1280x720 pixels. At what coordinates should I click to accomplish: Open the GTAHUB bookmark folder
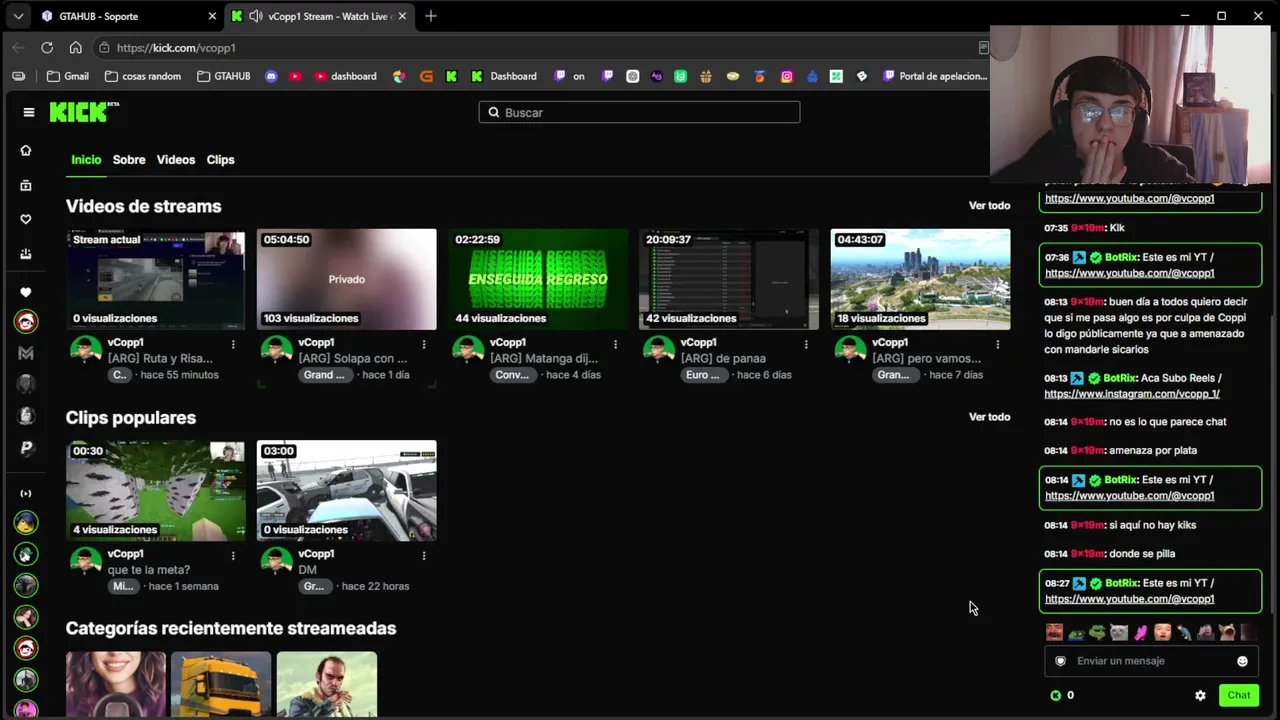point(224,76)
